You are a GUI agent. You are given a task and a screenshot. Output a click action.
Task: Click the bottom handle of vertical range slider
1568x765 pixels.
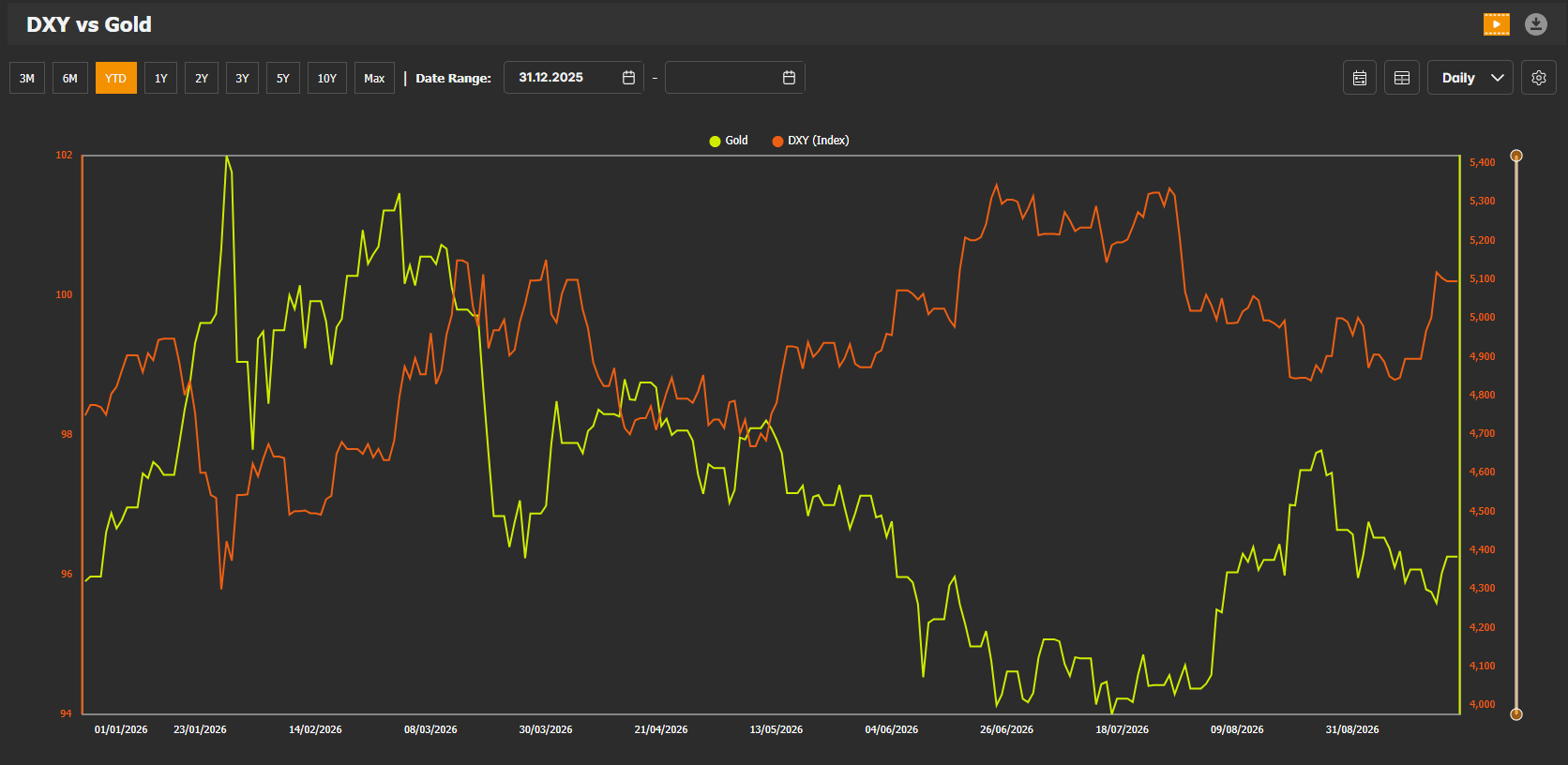[x=1516, y=714]
